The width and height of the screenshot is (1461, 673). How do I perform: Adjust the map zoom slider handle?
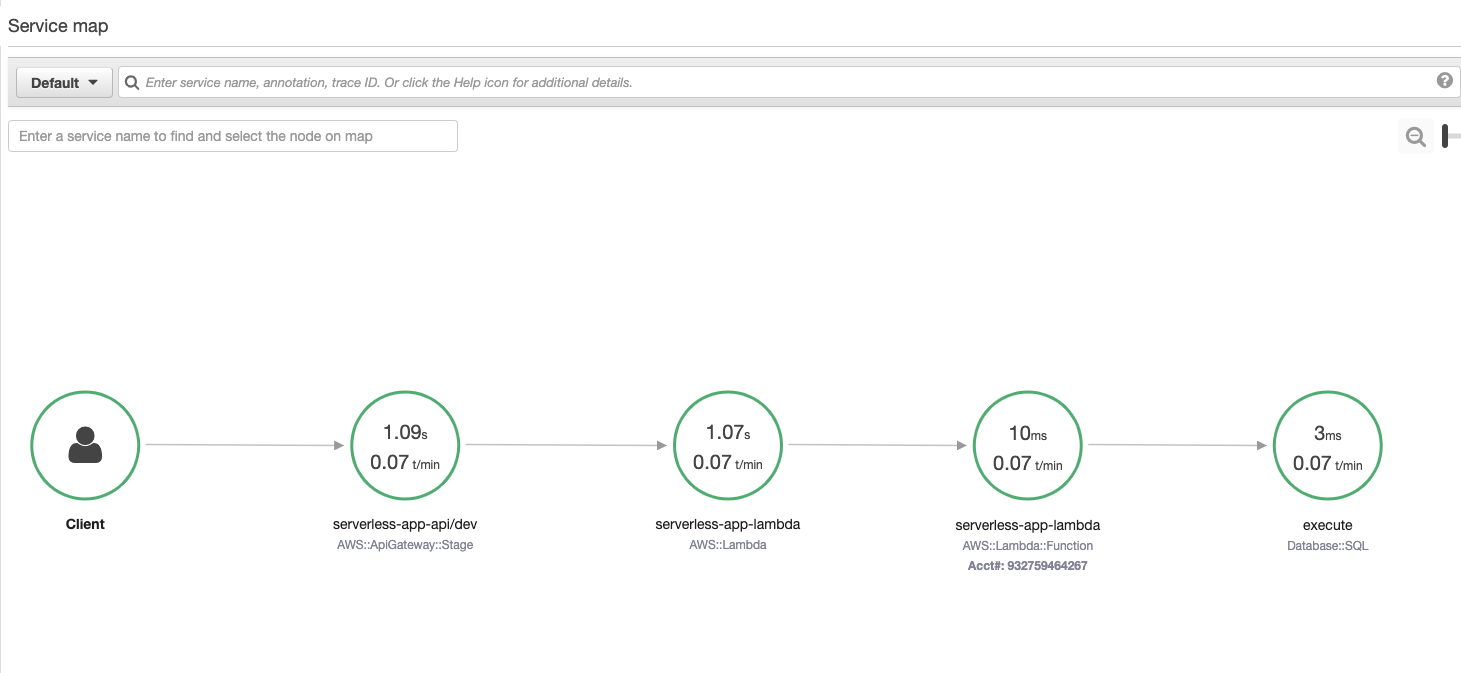[1445, 136]
